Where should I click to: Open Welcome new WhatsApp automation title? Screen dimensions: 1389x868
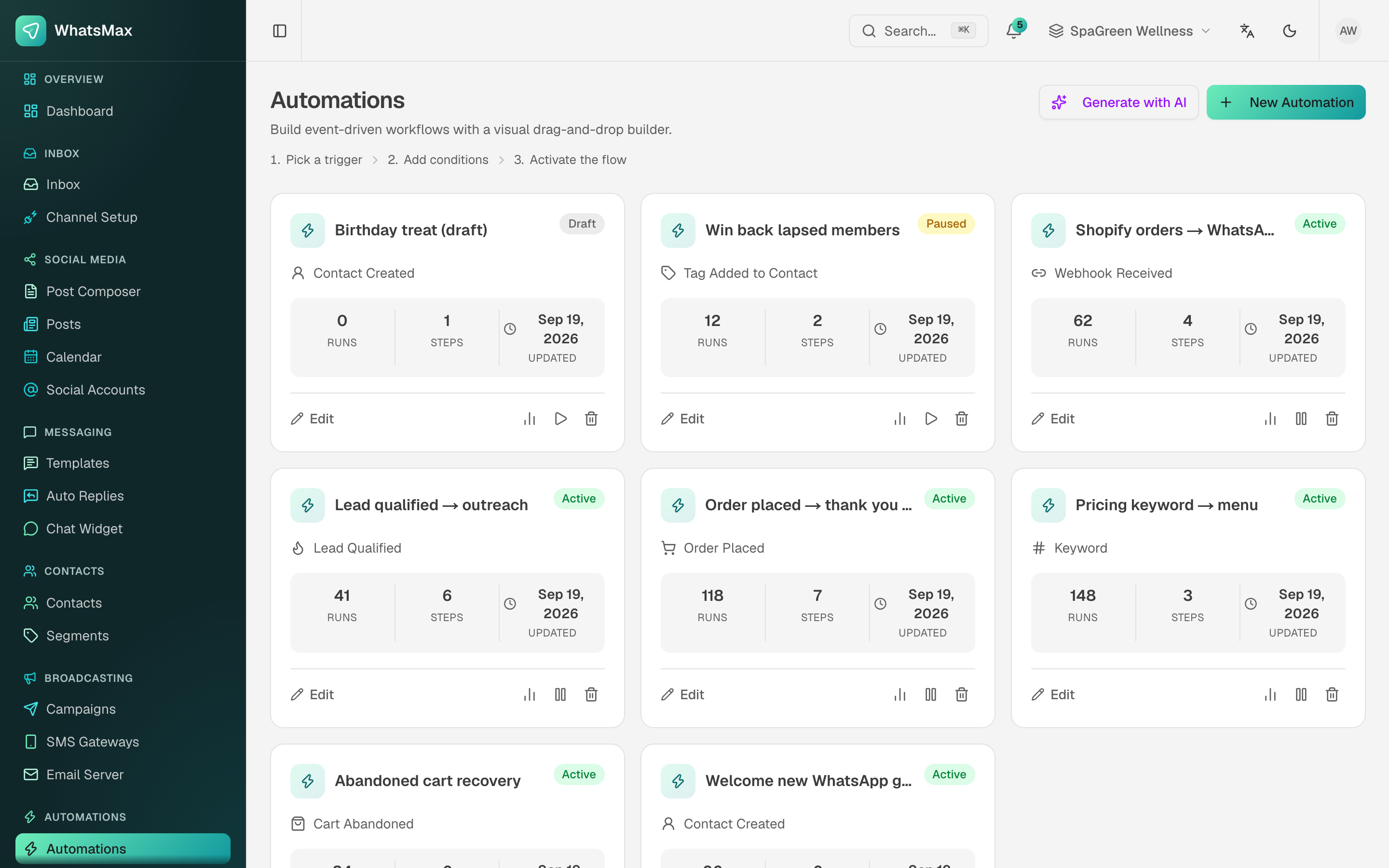[808, 780]
